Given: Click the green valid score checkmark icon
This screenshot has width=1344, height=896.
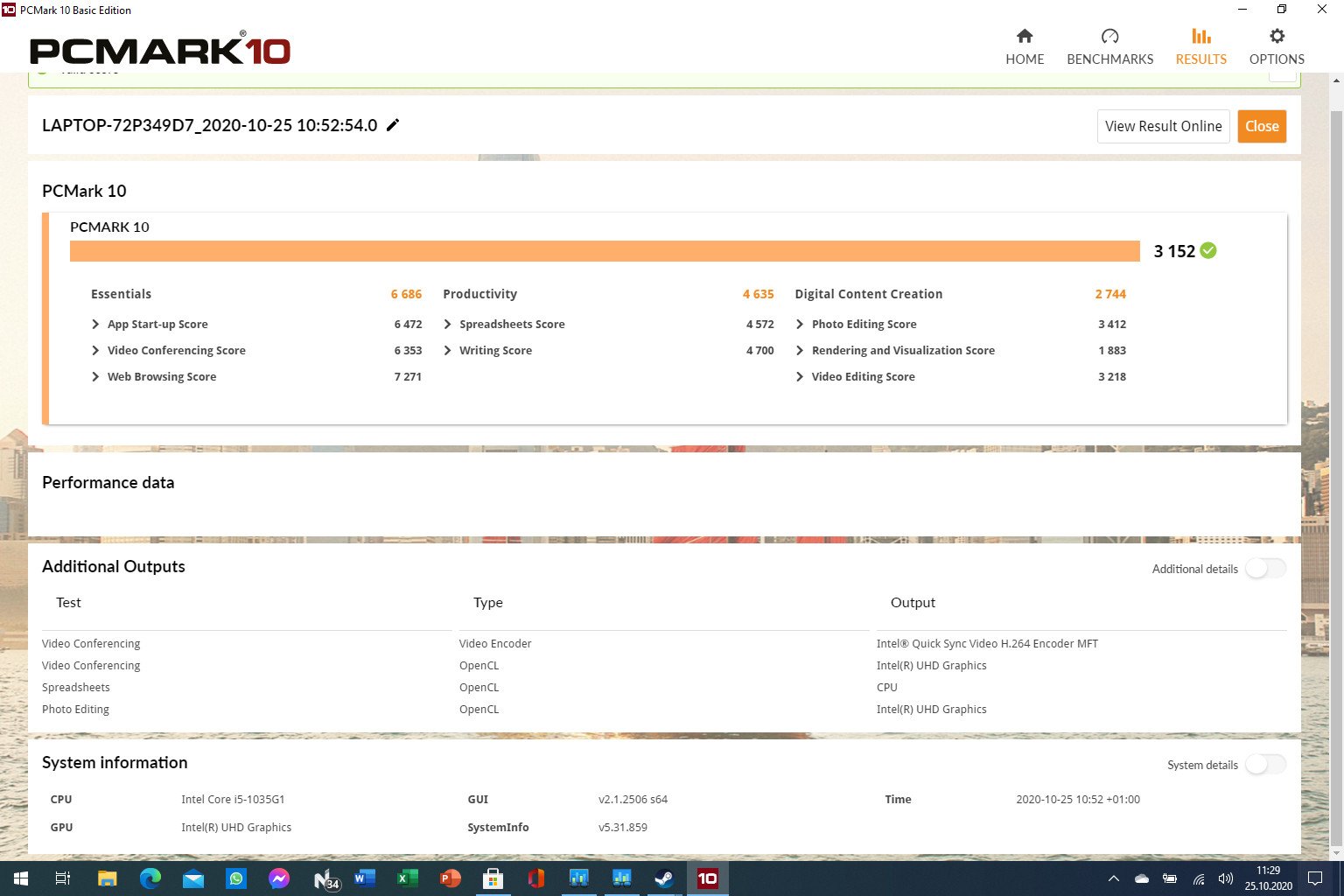Looking at the screenshot, I should tap(1208, 251).
